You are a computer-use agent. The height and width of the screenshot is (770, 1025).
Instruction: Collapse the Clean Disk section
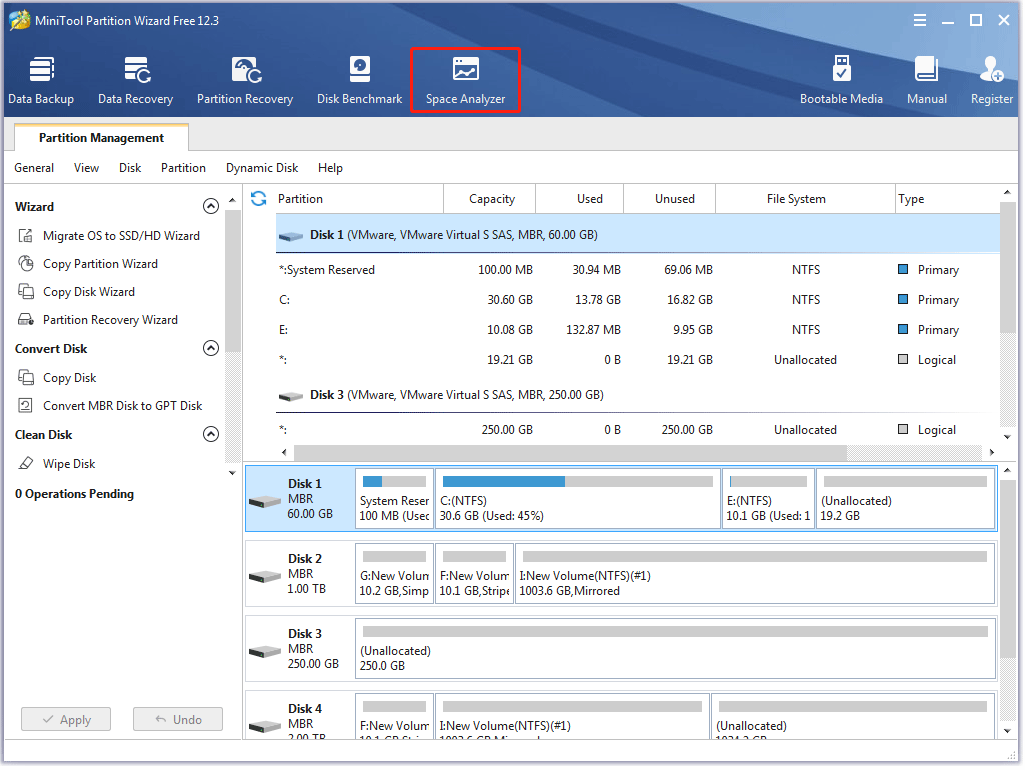coord(211,435)
